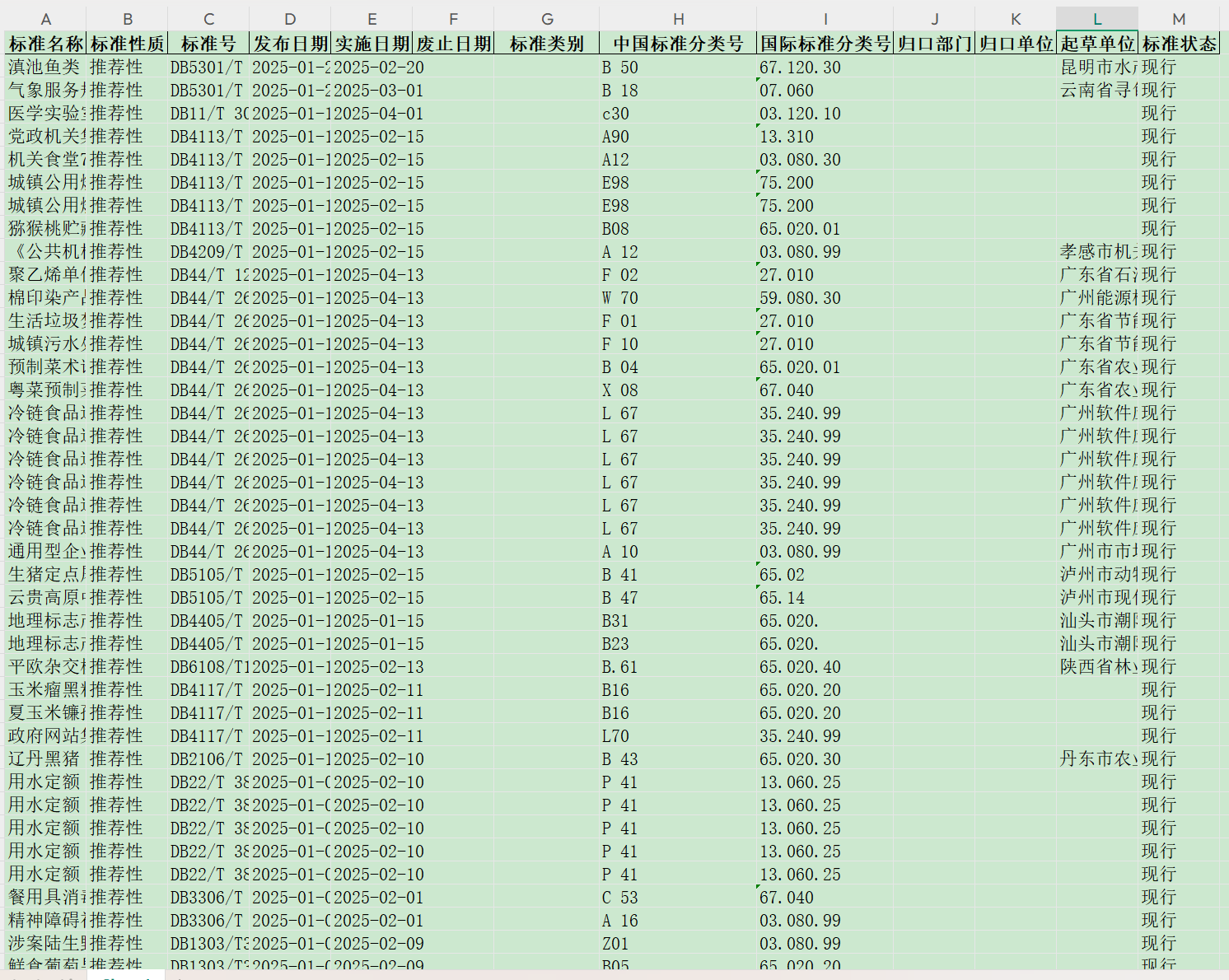Select the ICS code 59.080.30
Screen dimensions: 1229x980
click(x=825, y=297)
